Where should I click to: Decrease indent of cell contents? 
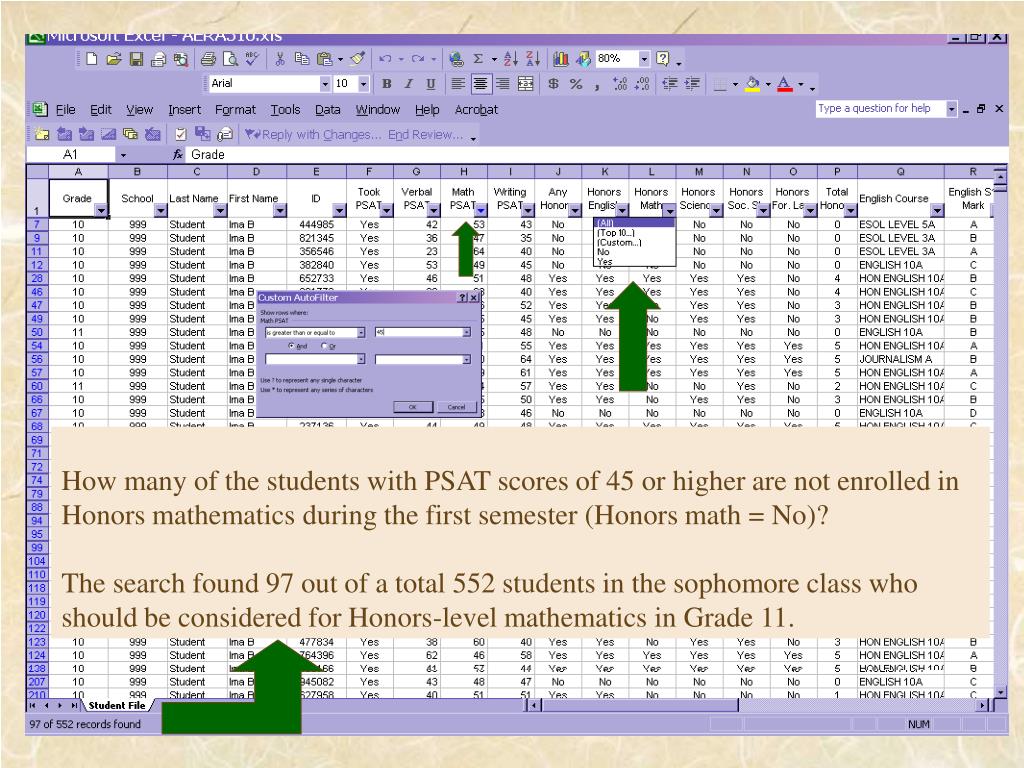[x=669, y=84]
